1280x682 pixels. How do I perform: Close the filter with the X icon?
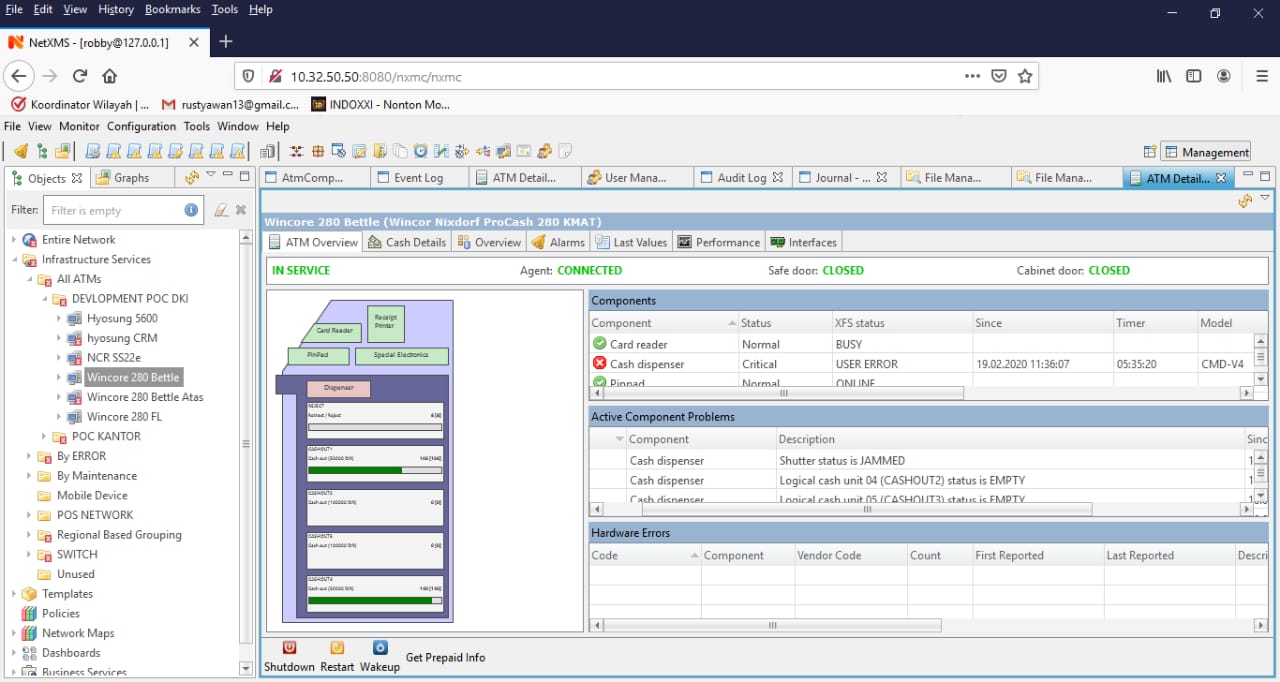coord(241,210)
